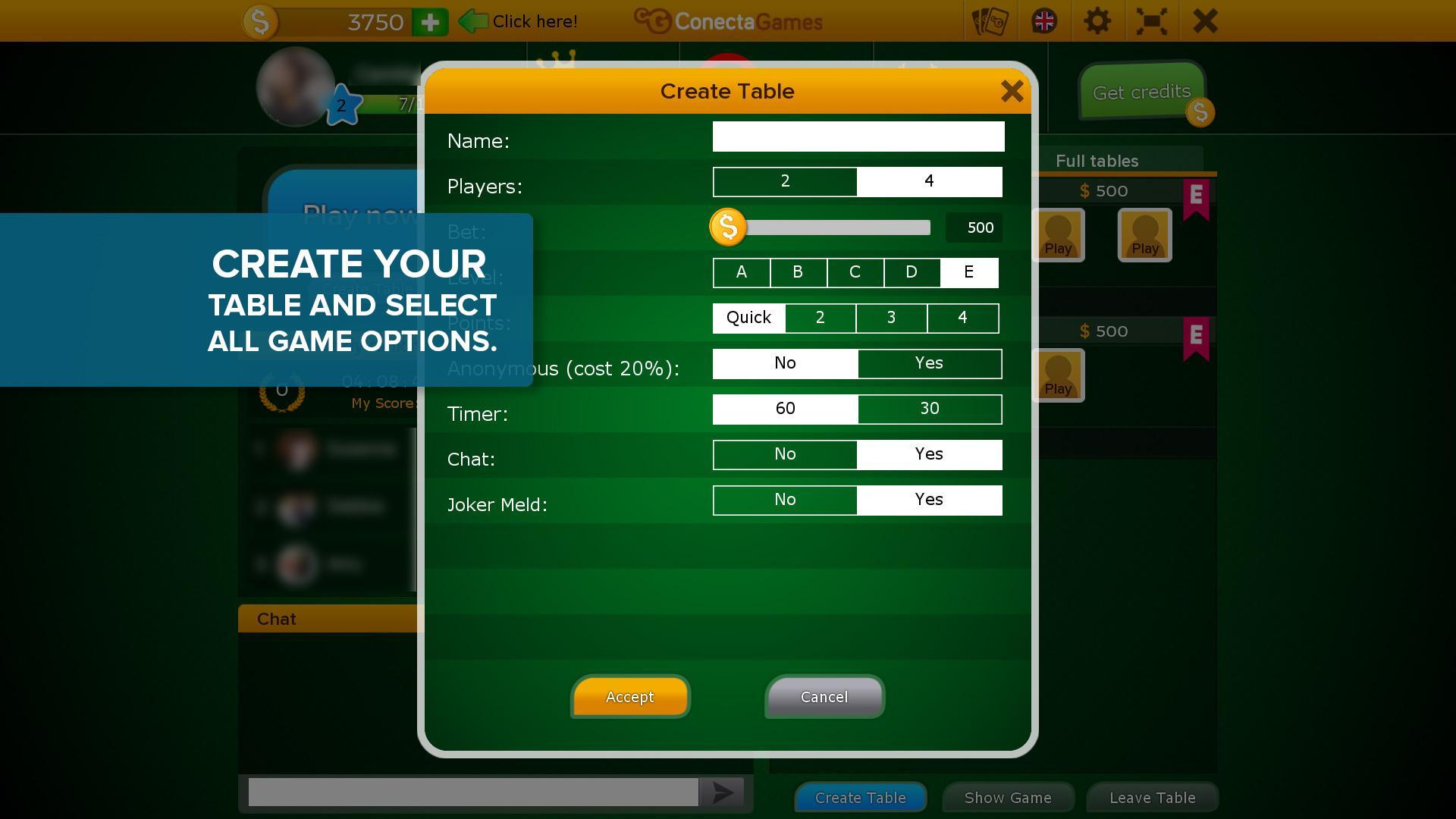Toggle Joker Meld to Yes

929,499
